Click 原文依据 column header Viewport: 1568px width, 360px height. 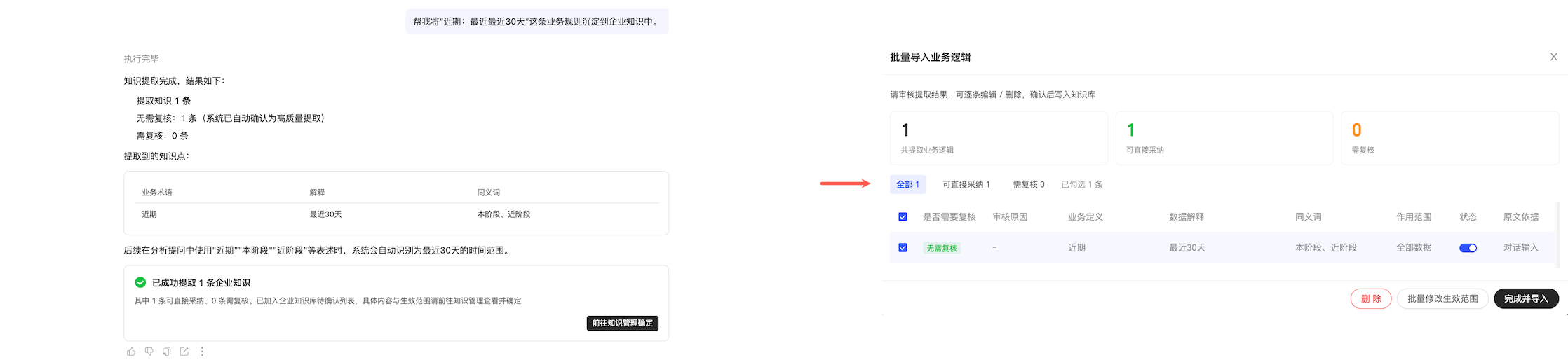coord(1520,217)
